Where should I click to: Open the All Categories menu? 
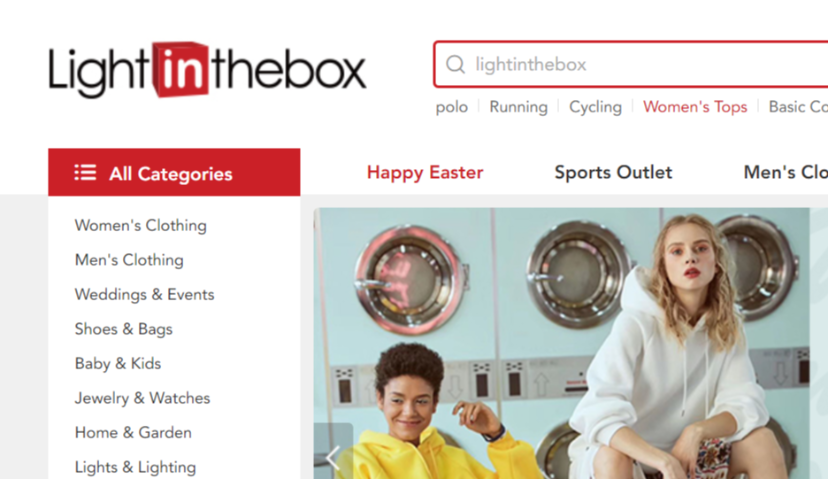pos(174,172)
